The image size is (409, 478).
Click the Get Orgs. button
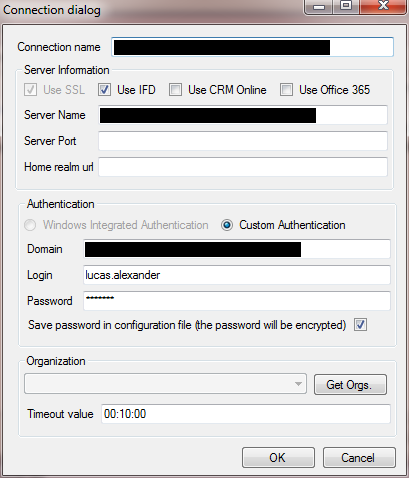click(350, 385)
